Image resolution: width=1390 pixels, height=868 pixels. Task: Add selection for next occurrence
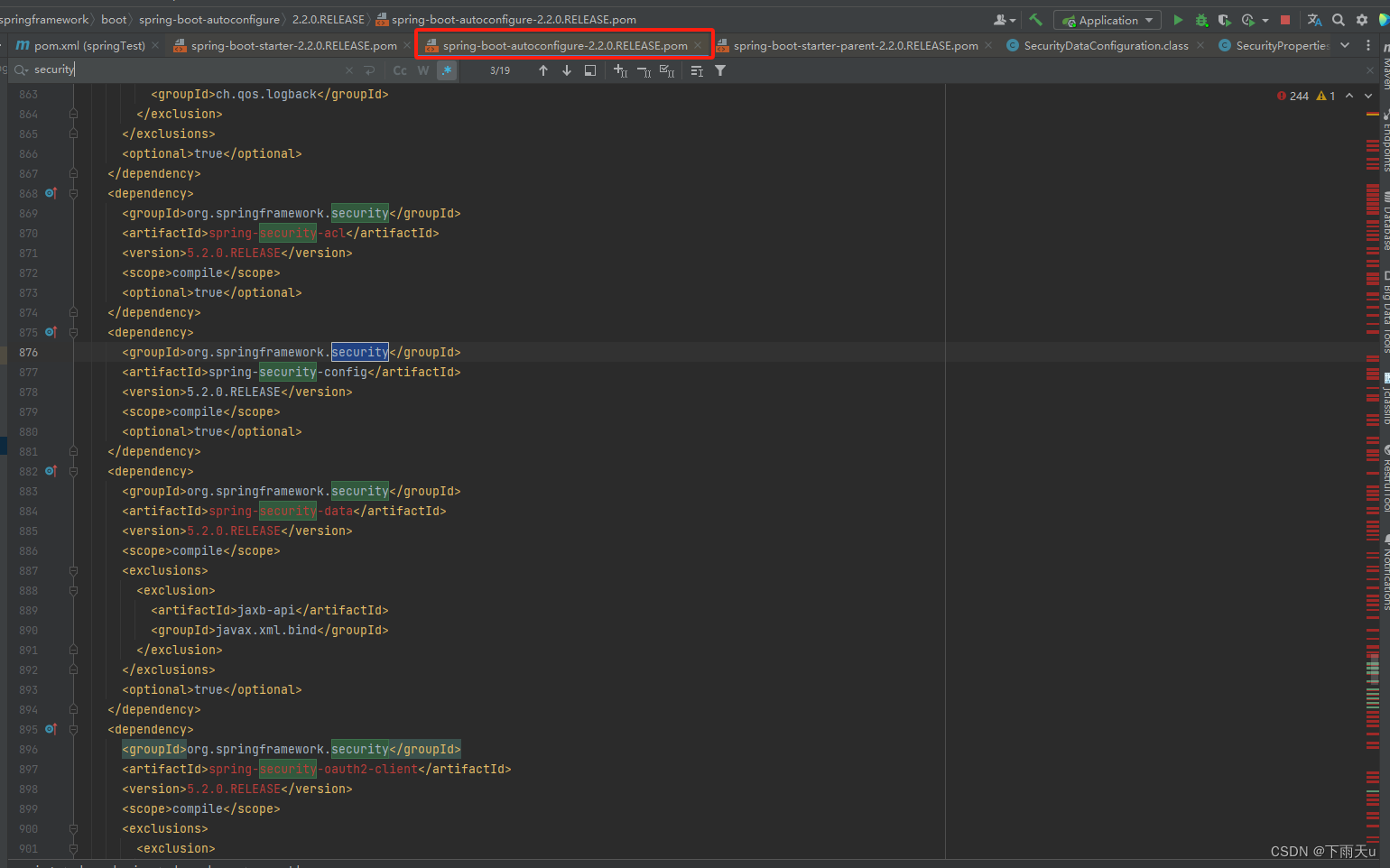pyautogui.click(x=621, y=70)
